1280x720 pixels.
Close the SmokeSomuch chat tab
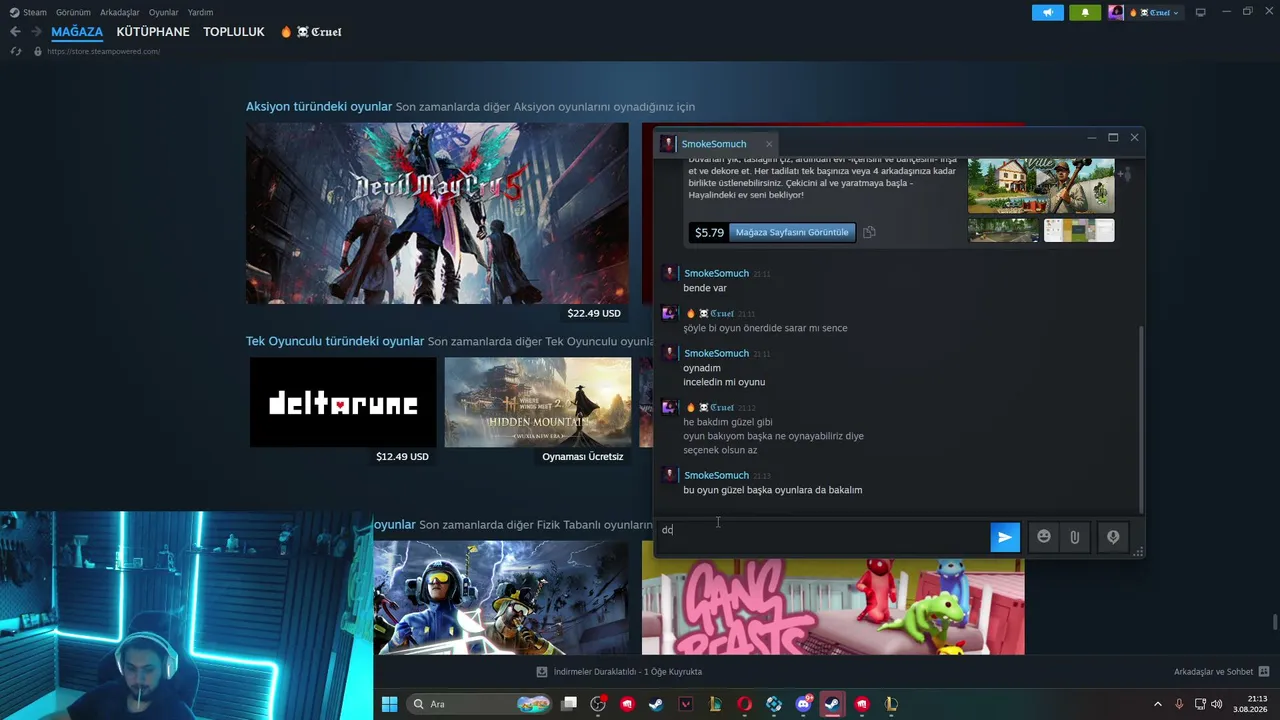click(x=768, y=144)
